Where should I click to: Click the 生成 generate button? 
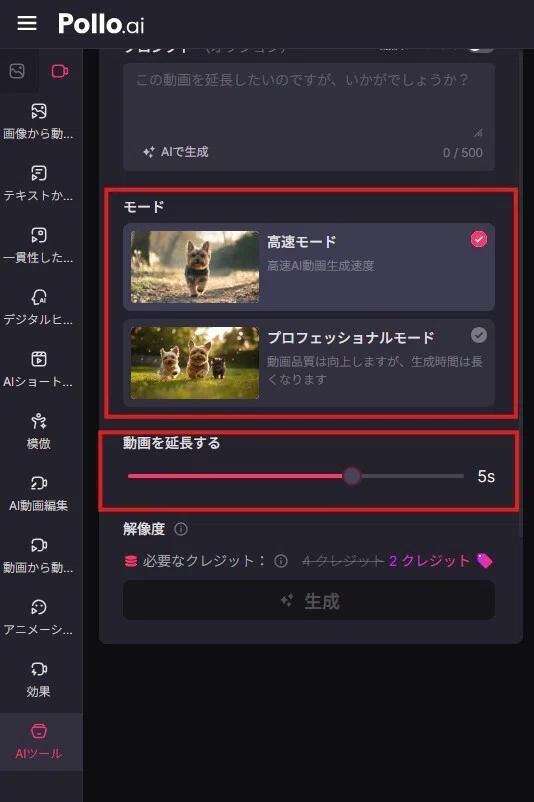pos(308,600)
